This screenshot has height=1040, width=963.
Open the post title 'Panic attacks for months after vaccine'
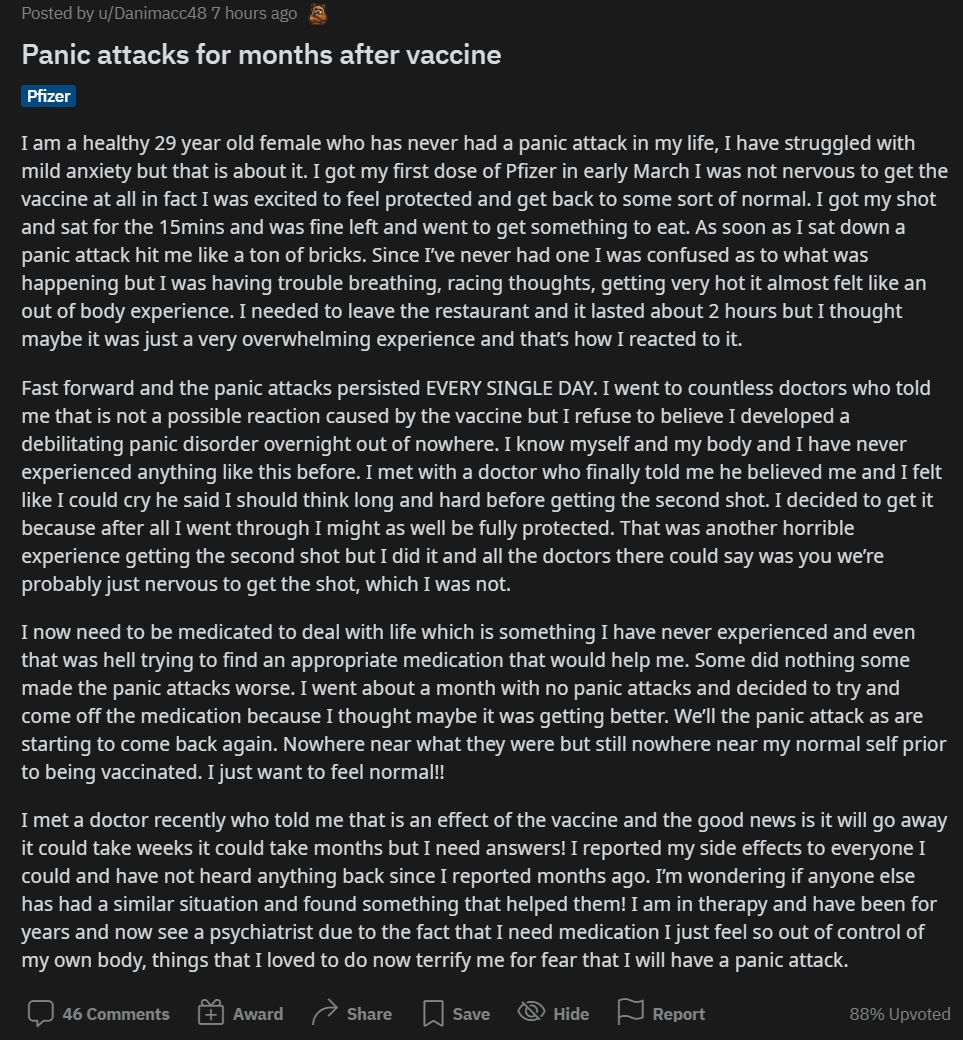coord(261,54)
